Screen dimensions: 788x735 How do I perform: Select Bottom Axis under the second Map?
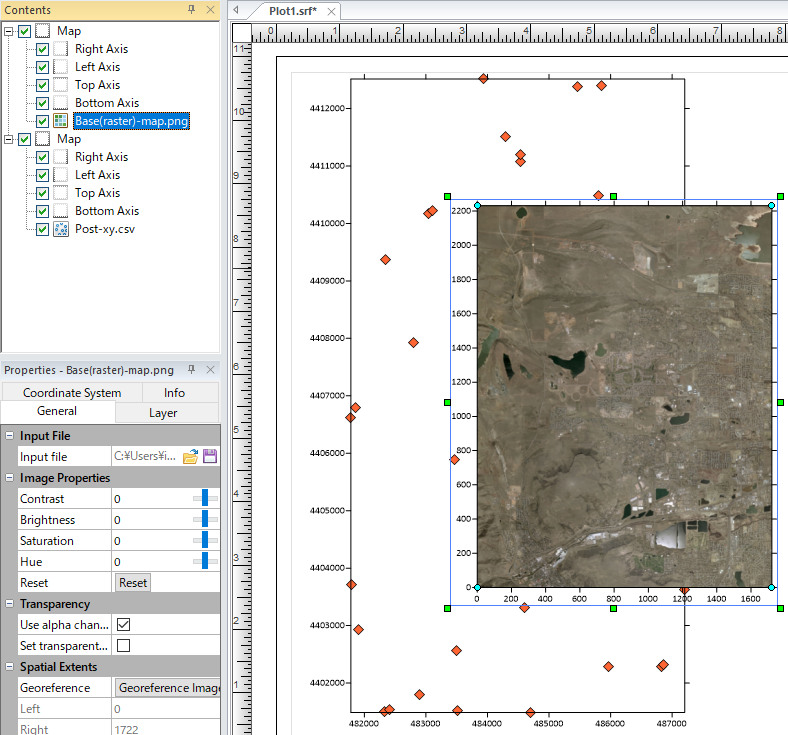107,211
